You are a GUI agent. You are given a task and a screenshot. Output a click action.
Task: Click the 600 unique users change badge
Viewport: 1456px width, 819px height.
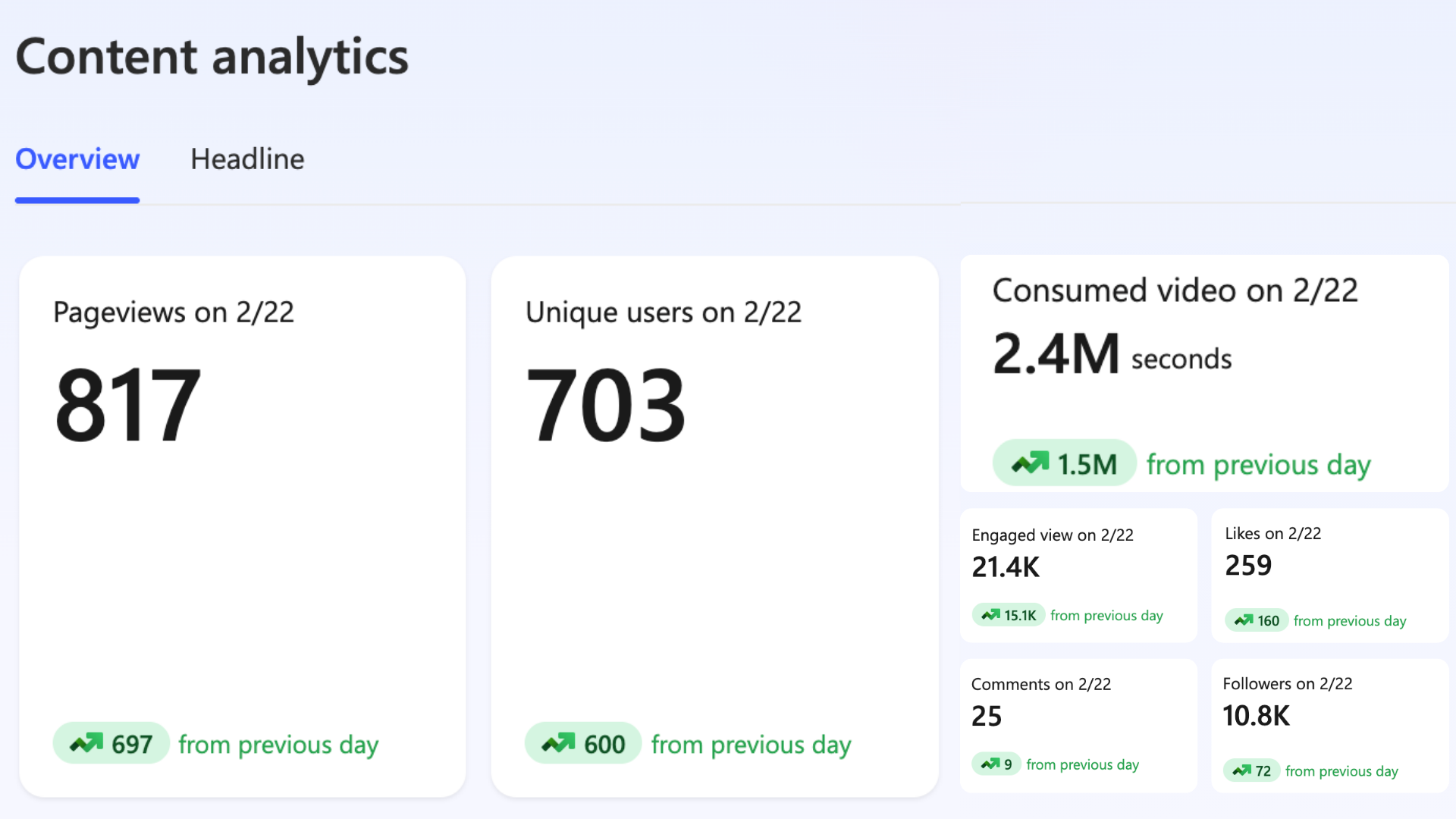click(604, 744)
